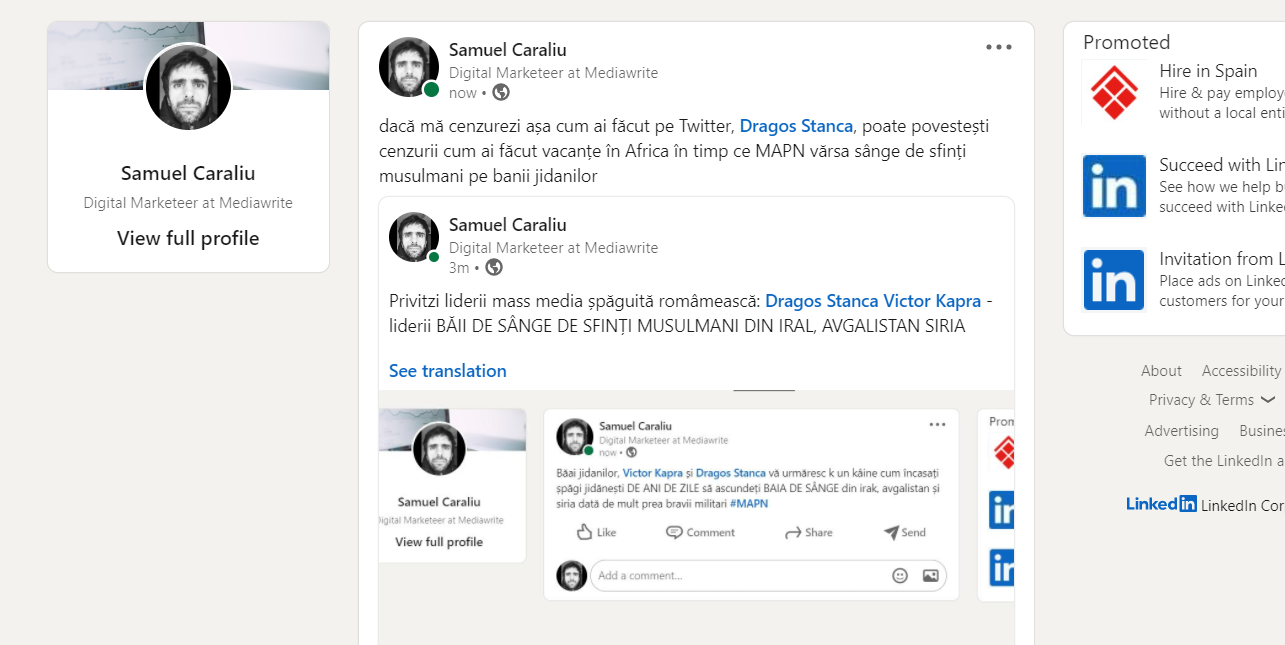The height and width of the screenshot is (645, 1285).
Task: Open Samuel Caraliu name in the shared post
Action: 507,224
